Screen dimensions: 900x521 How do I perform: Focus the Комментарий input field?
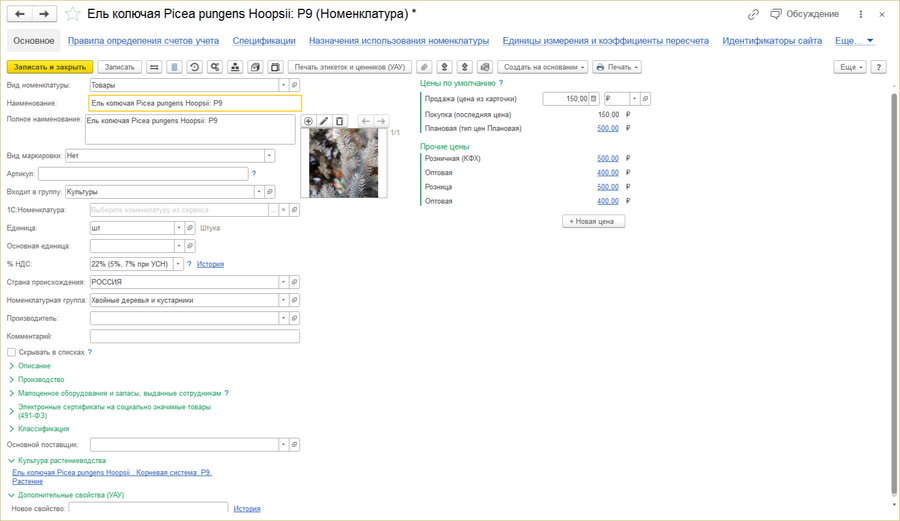[195, 336]
